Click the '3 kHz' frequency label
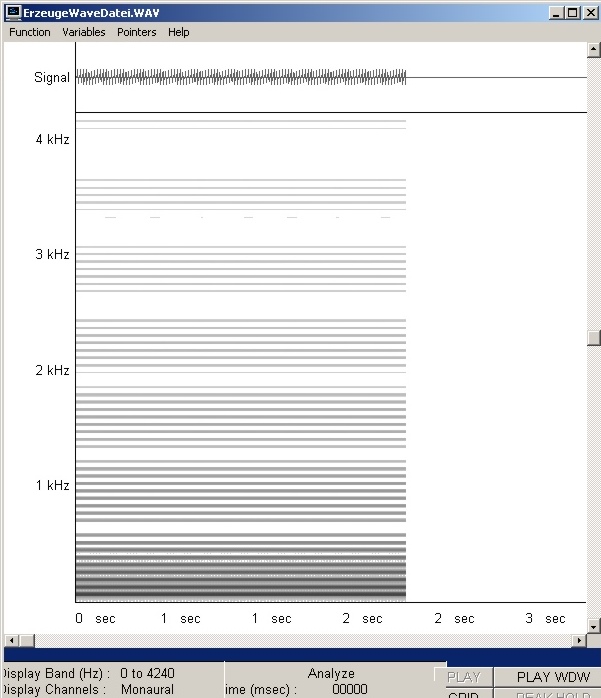This screenshot has width=601, height=698. click(52, 254)
